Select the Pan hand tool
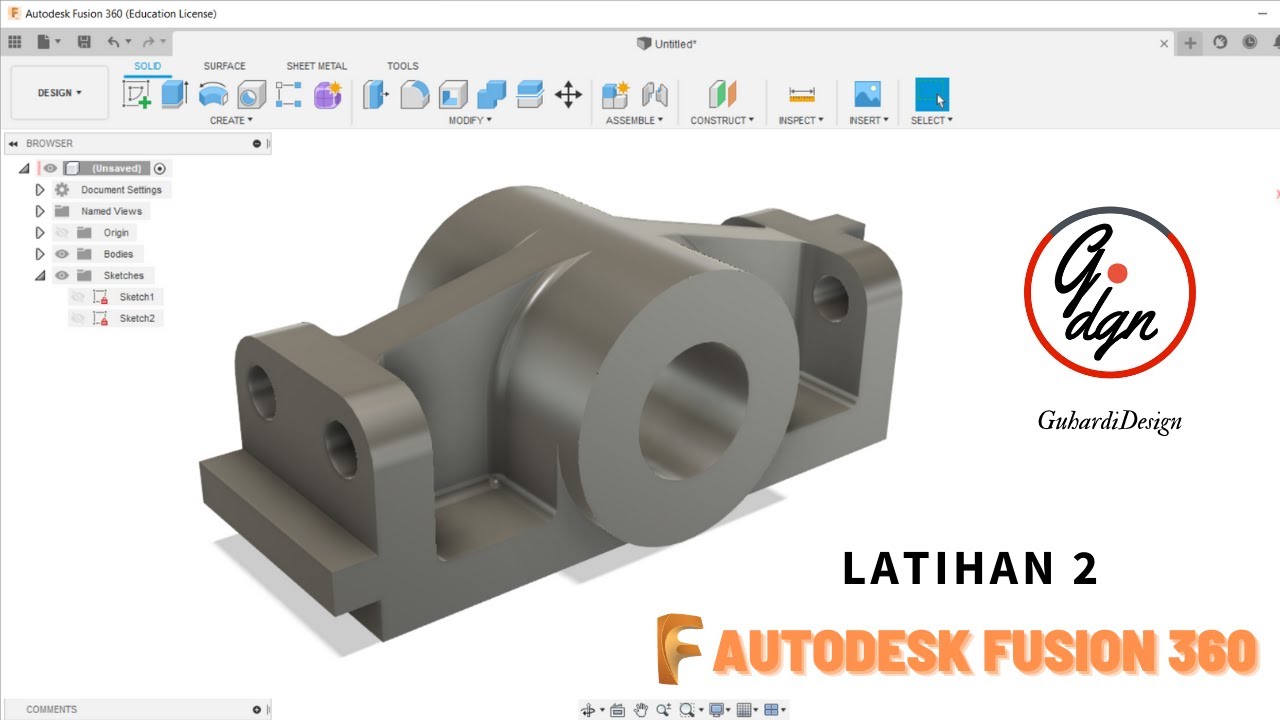The height and width of the screenshot is (720, 1280). [641, 710]
